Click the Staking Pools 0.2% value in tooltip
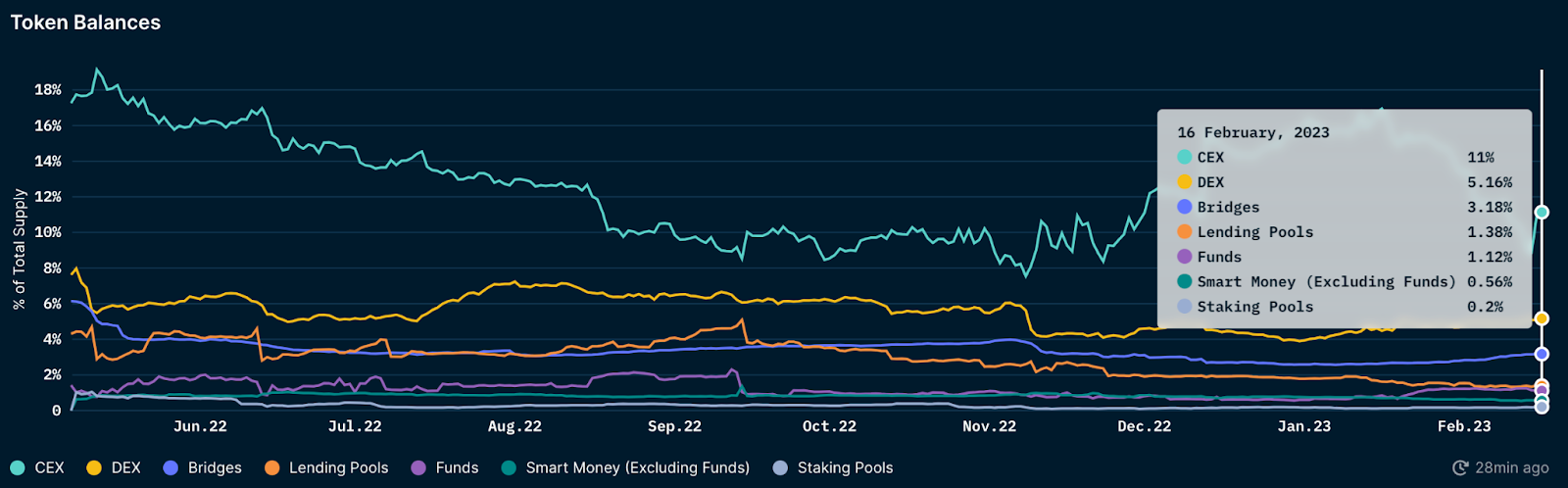Screen dimensions: 1568x488 click(1485, 307)
